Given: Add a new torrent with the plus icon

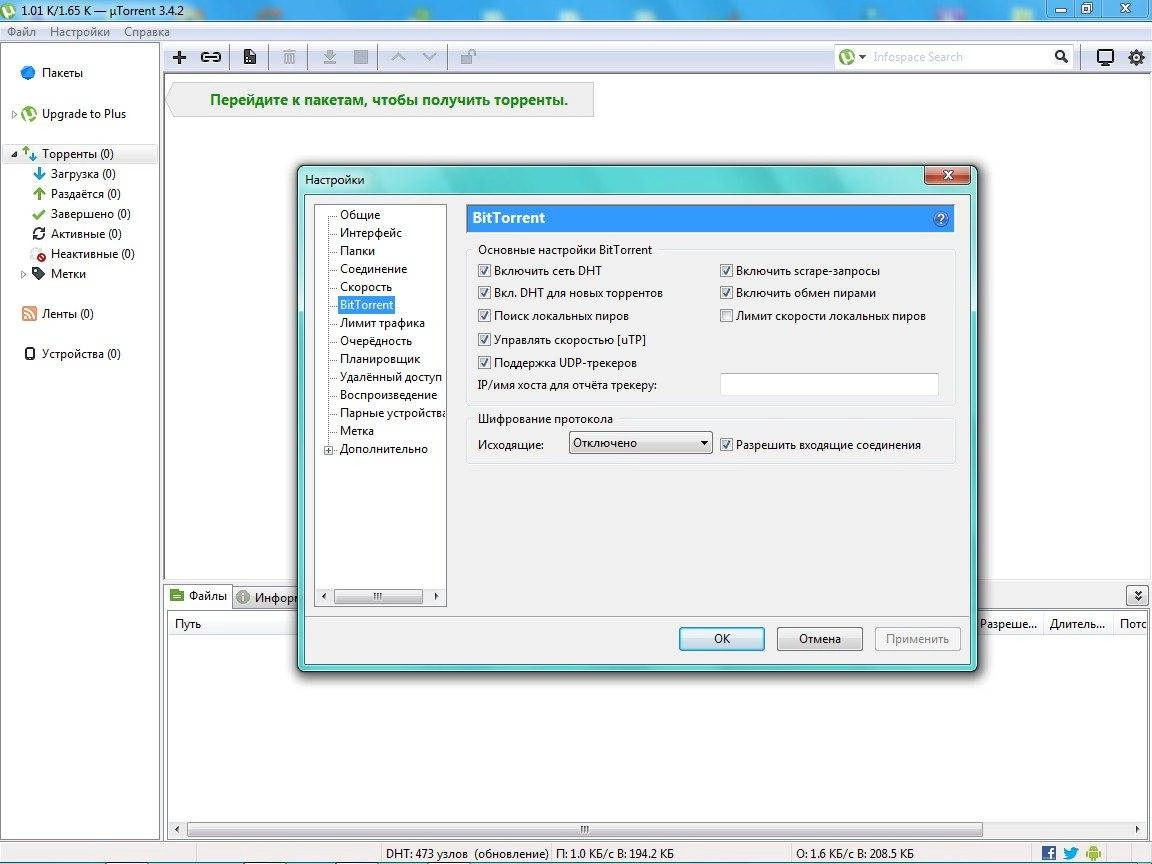Looking at the screenshot, I should click(180, 57).
